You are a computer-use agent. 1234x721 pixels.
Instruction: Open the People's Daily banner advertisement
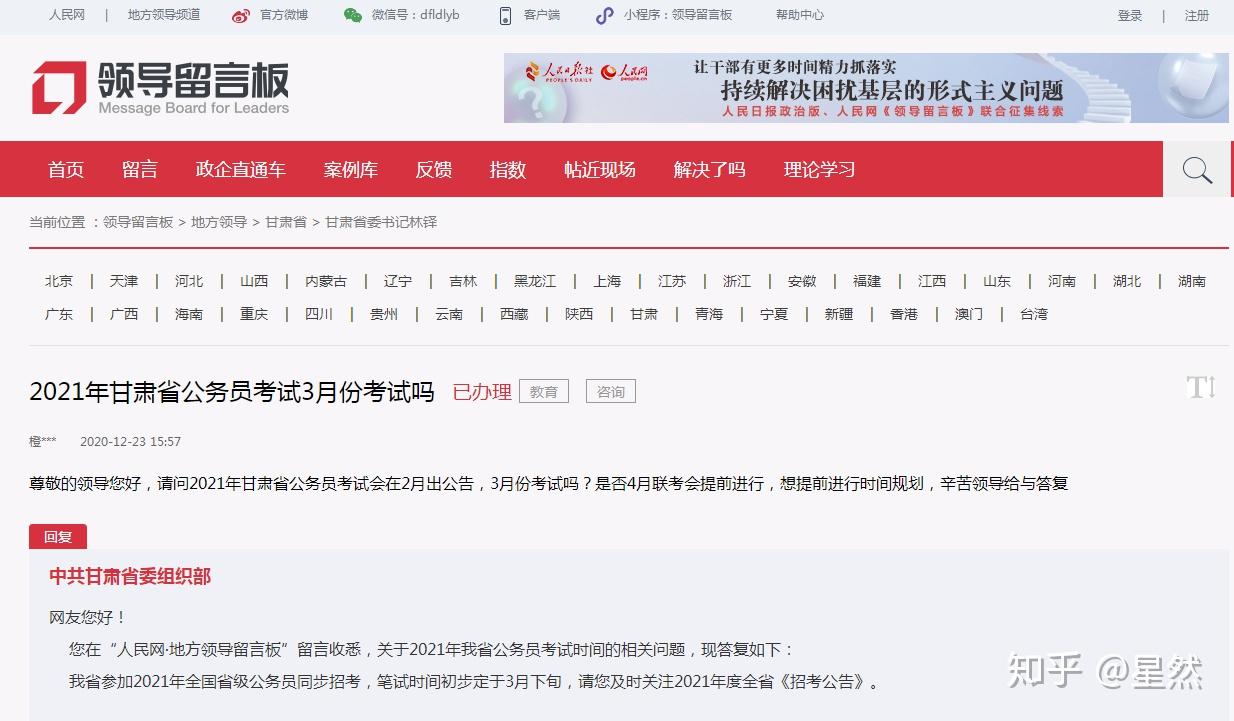point(866,88)
